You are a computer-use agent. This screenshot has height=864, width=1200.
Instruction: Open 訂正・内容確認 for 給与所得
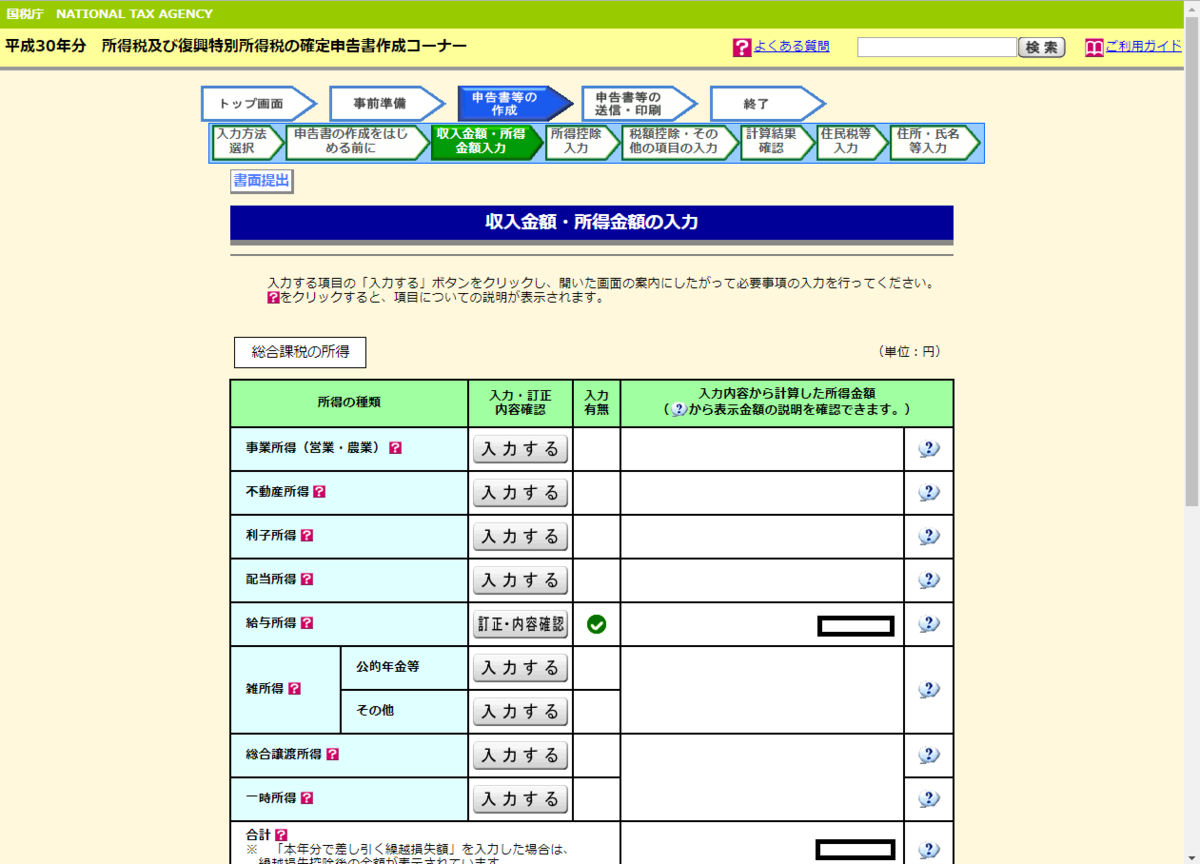tap(520, 624)
